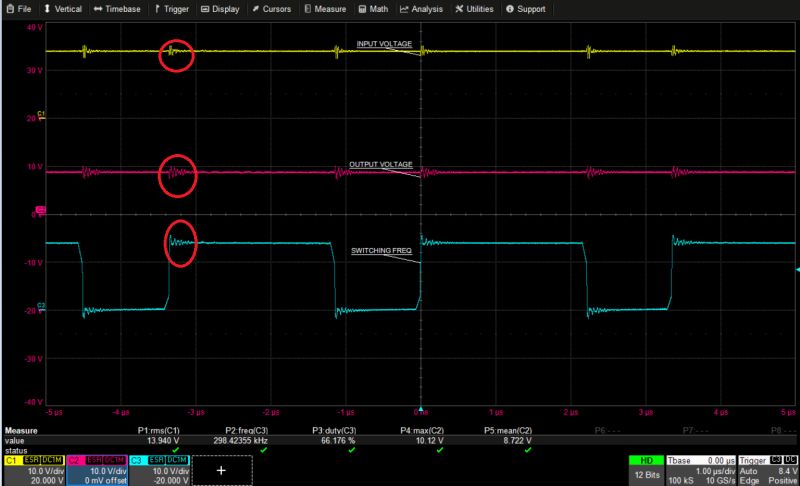Click the P1 status green checkmark
The height and width of the screenshot is (486, 800).
point(176,450)
